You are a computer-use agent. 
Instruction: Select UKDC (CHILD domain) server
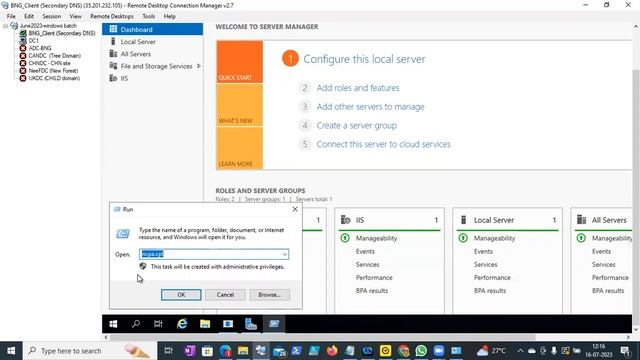[54, 78]
